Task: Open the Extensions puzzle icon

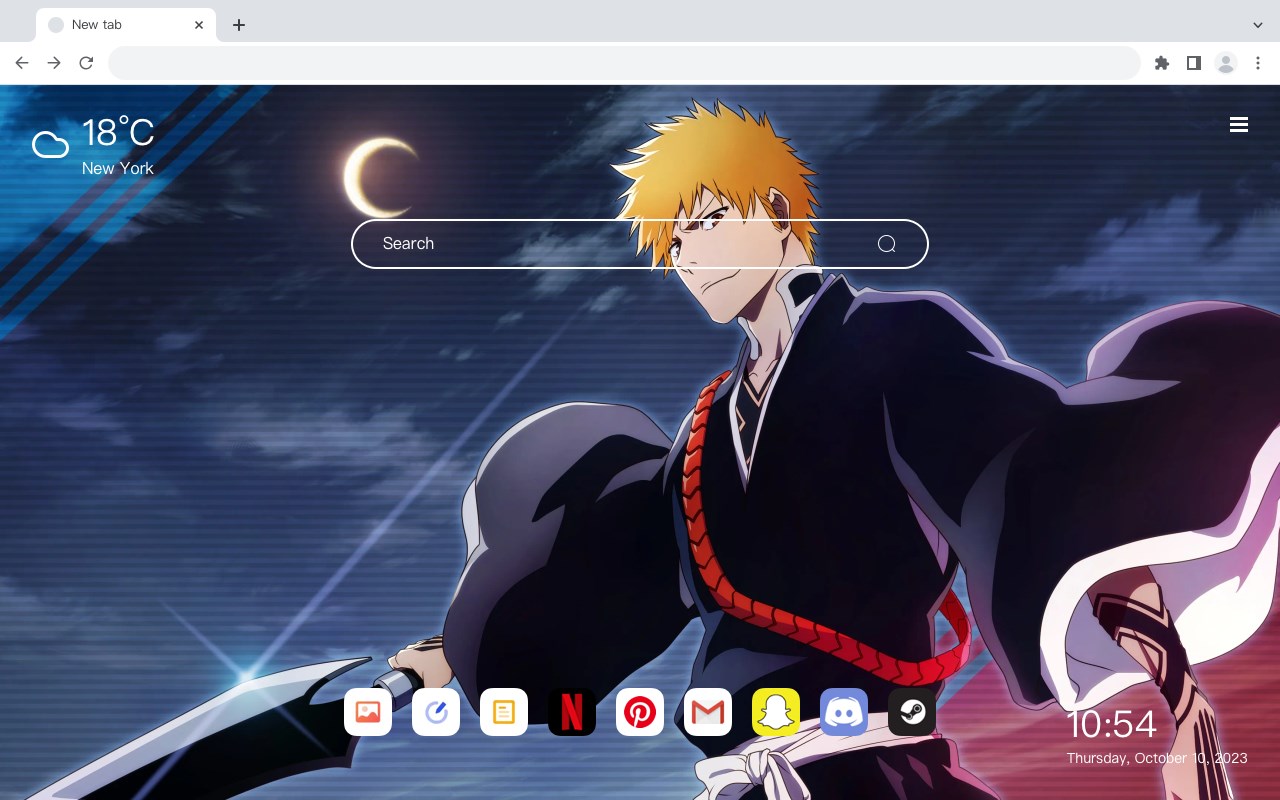Action: click(x=1161, y=63)
